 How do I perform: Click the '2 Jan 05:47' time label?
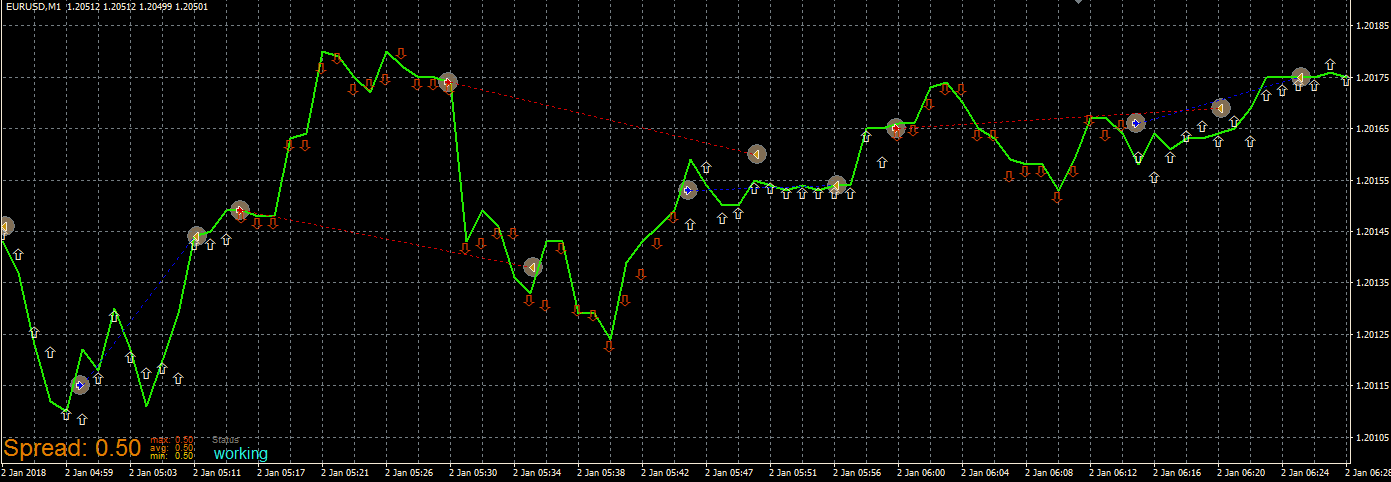coord(731,473)
